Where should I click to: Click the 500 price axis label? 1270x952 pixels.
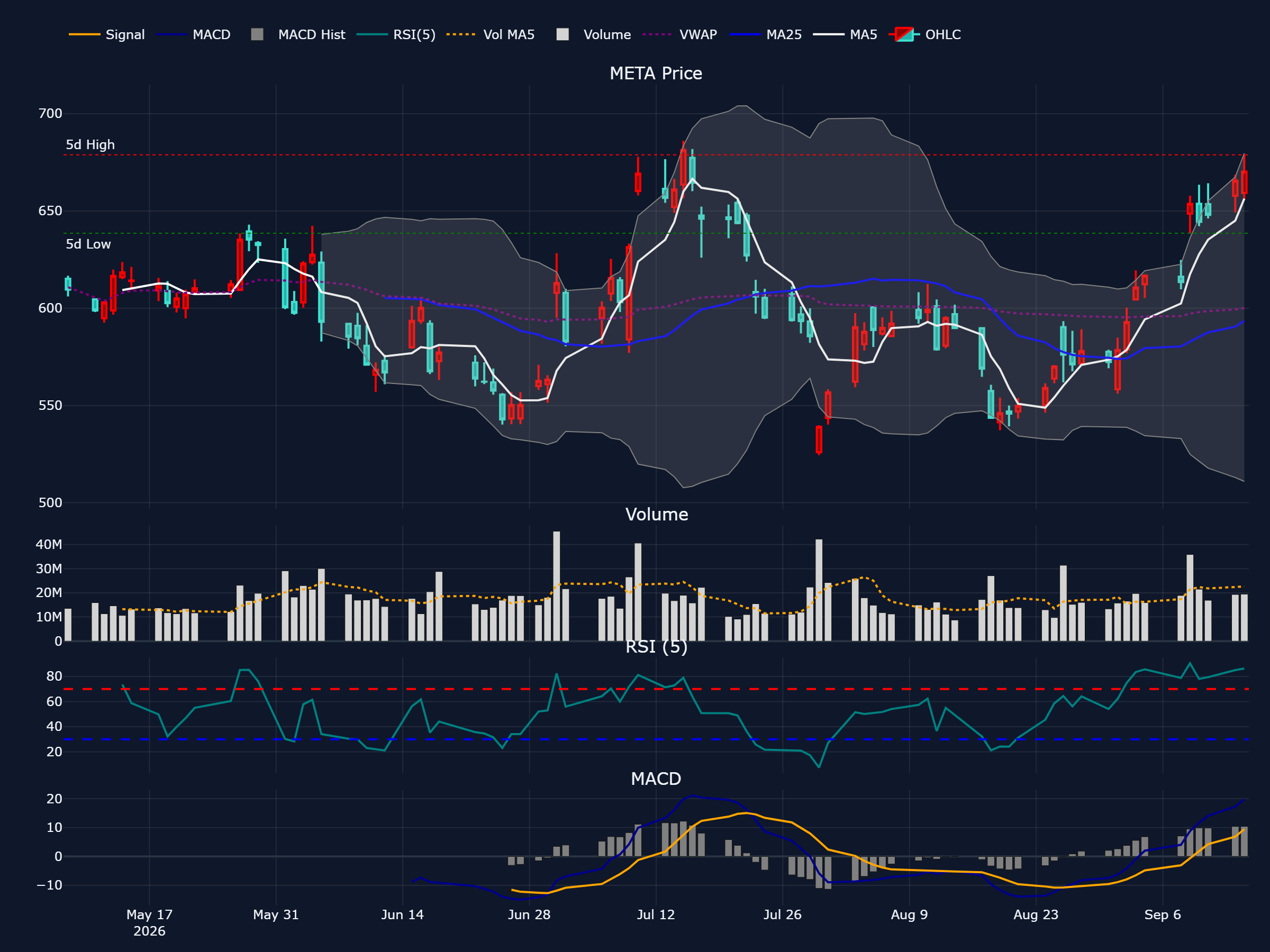click(x=50, y=502)
